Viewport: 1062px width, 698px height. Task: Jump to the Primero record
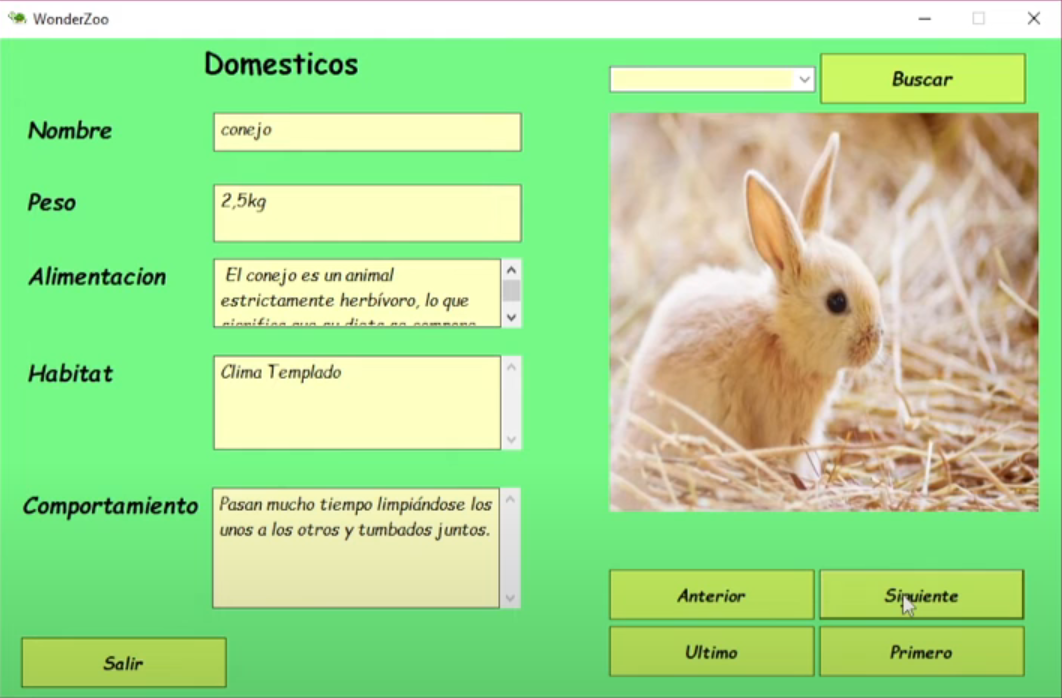coord(921,651)
